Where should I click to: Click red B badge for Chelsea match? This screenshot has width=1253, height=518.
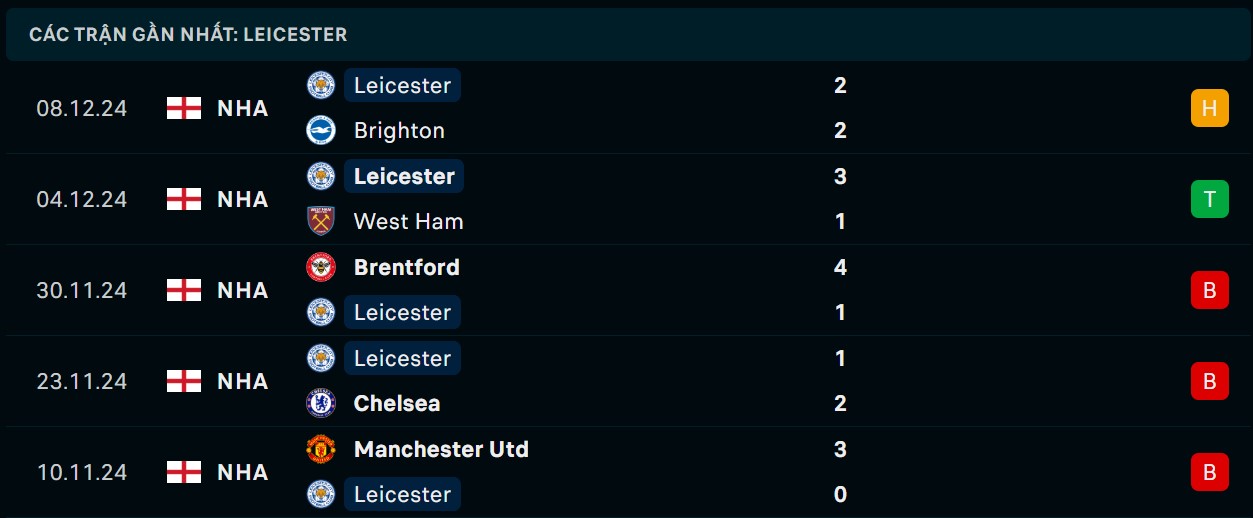pos(1209,381)
